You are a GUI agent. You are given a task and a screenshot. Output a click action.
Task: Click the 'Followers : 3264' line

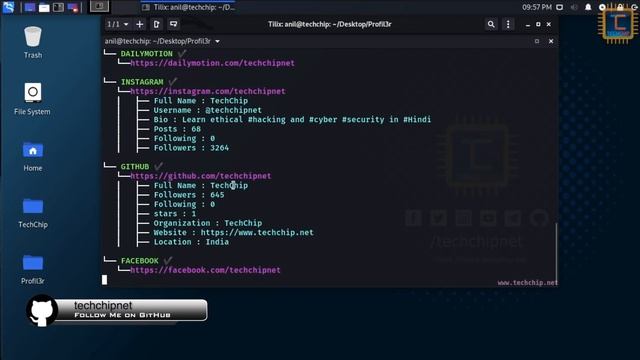click(x=191, y=148)
